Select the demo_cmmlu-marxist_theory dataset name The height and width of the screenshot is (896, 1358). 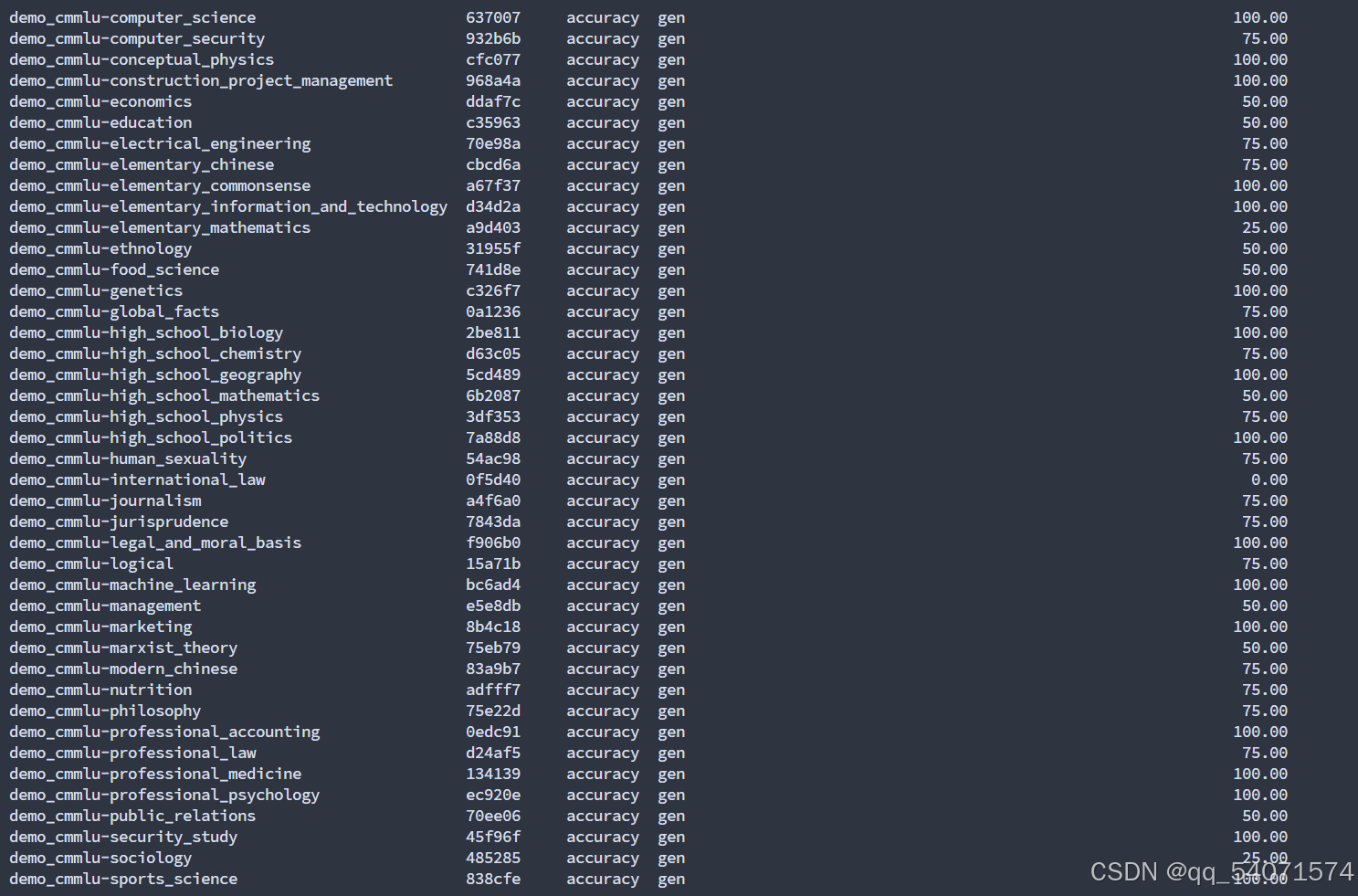point(122,648)
